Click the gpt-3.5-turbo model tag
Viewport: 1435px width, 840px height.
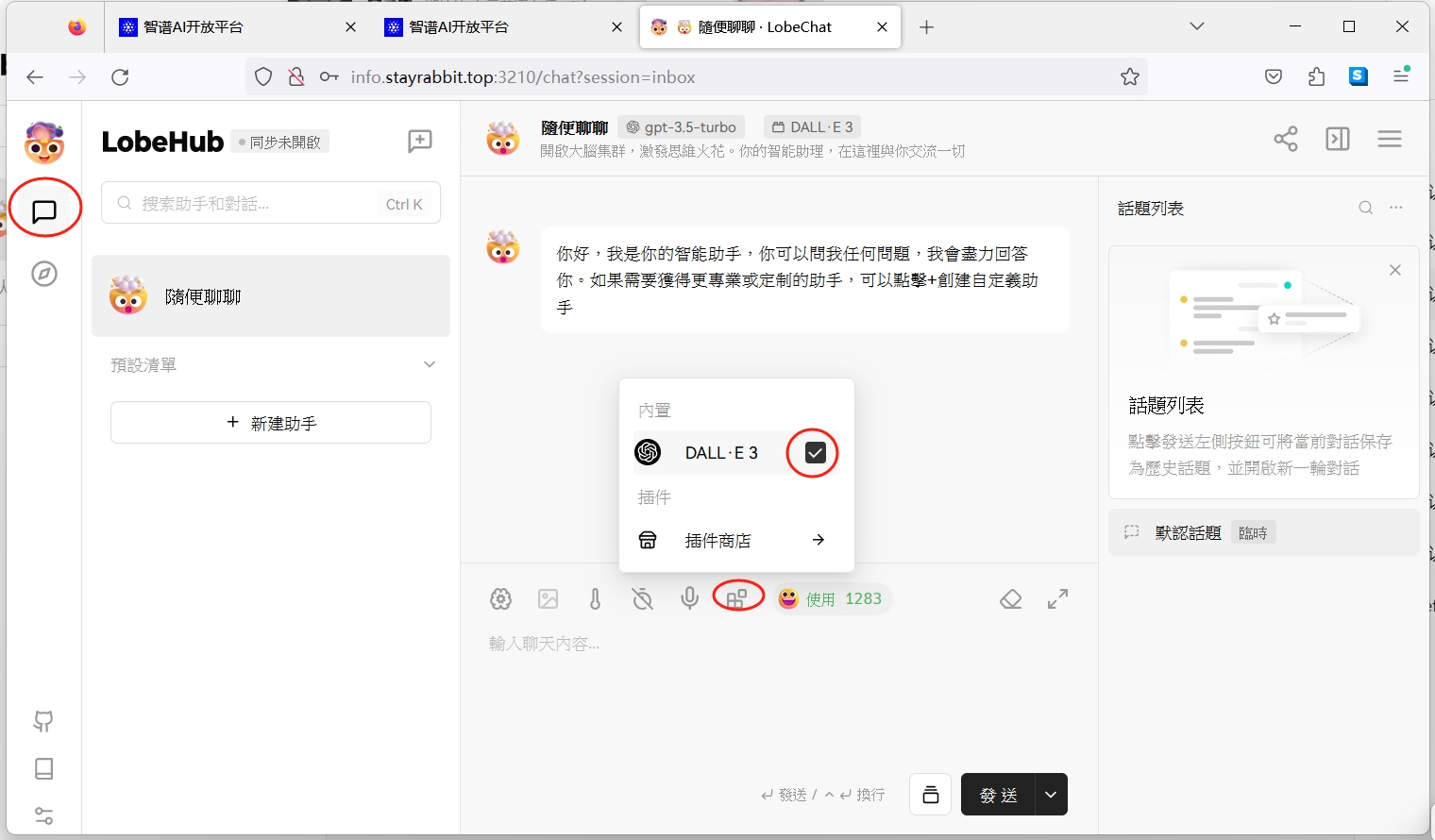tap(682, 126)
